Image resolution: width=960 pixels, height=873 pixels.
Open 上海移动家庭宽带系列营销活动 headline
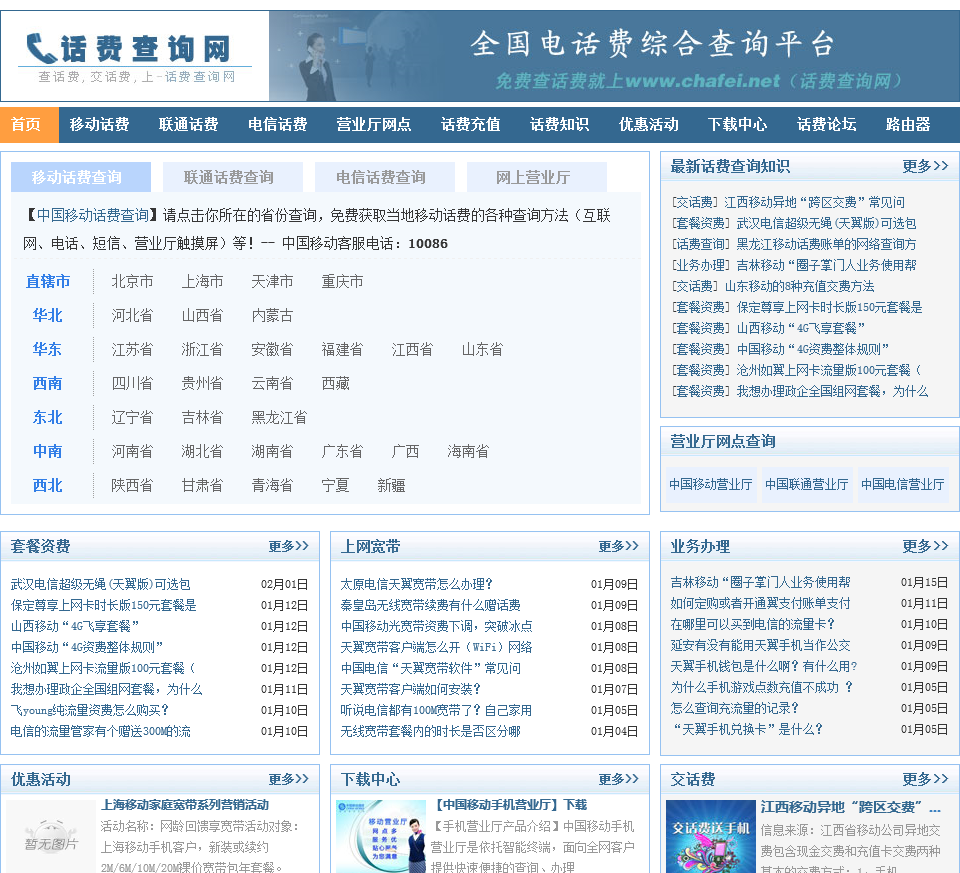[x=185, y=805]
